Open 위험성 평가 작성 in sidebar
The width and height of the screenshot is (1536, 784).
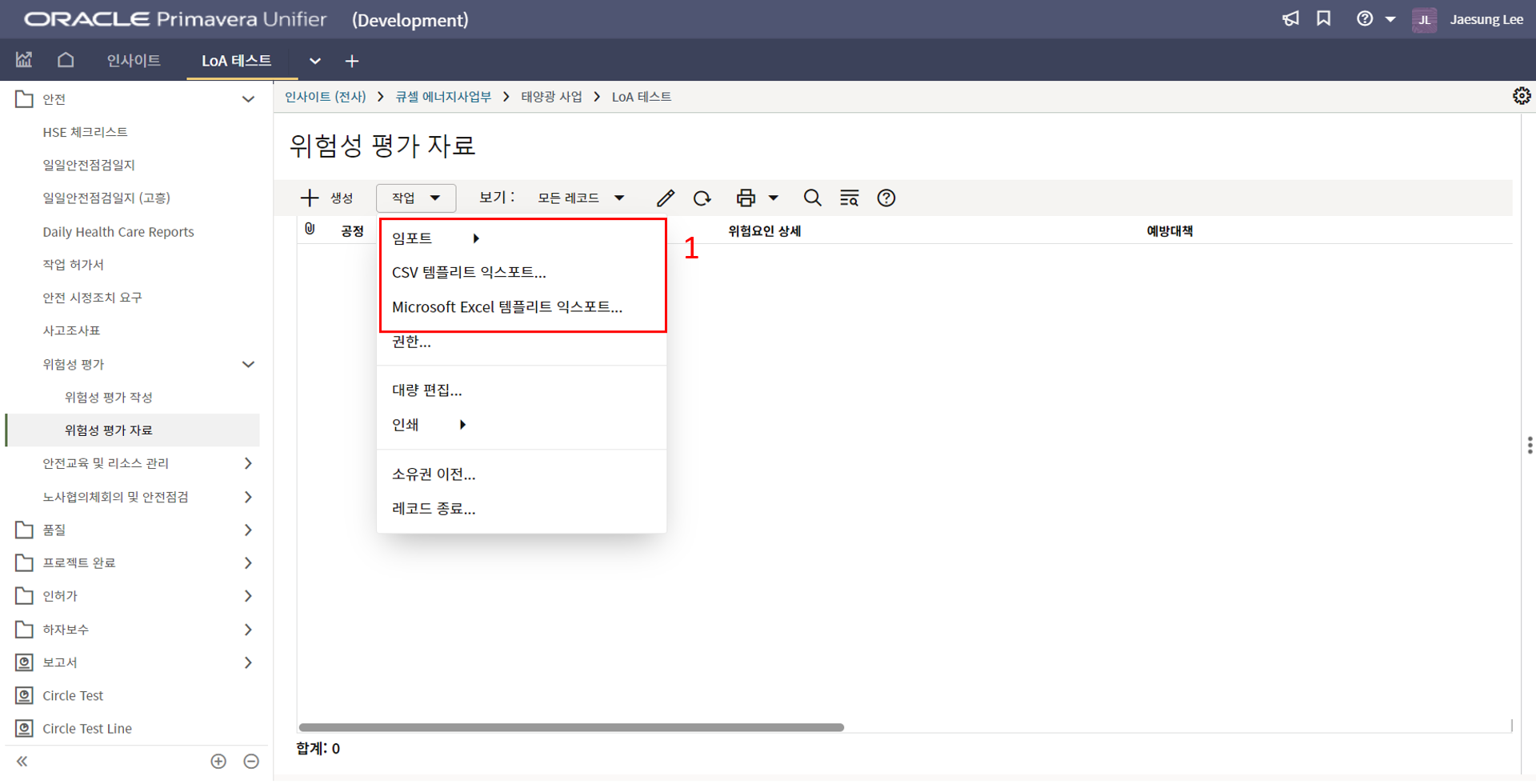(108, 398)
